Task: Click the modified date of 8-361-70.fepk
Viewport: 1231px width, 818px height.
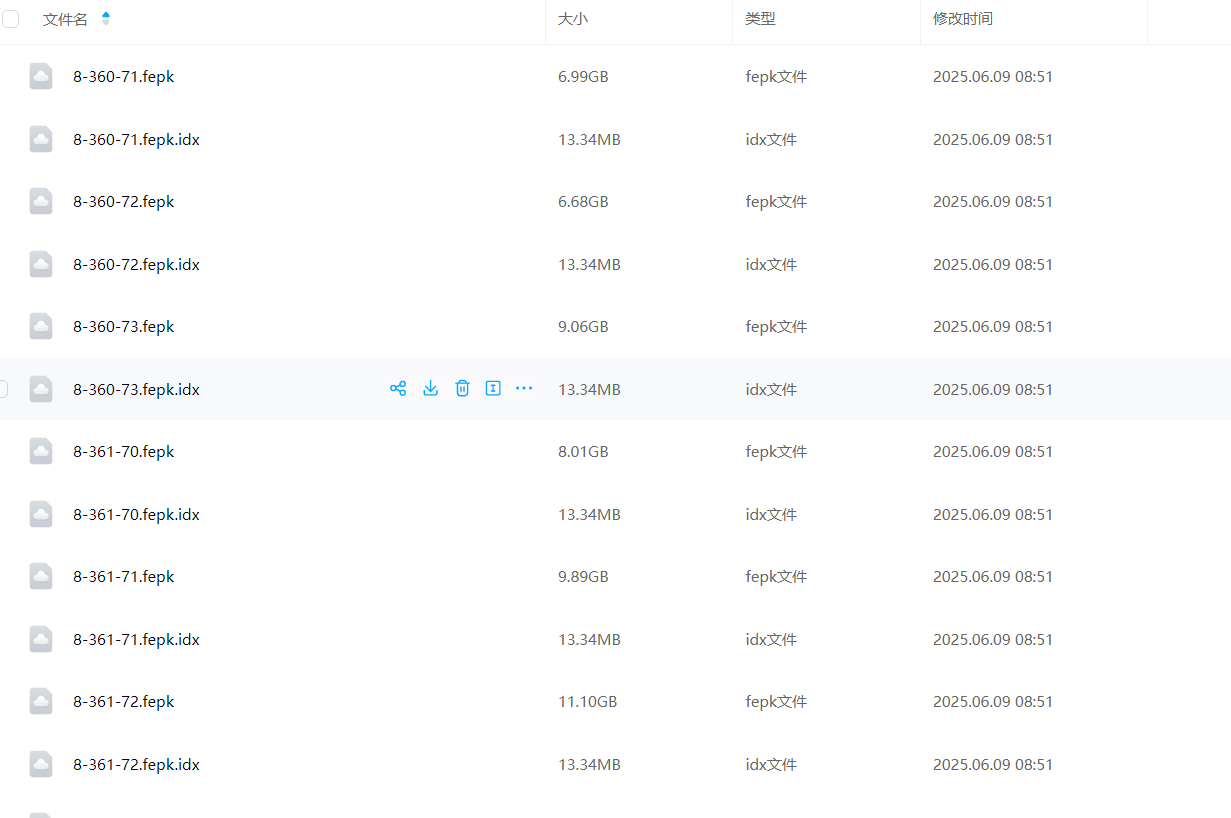Action: point(993,451)
